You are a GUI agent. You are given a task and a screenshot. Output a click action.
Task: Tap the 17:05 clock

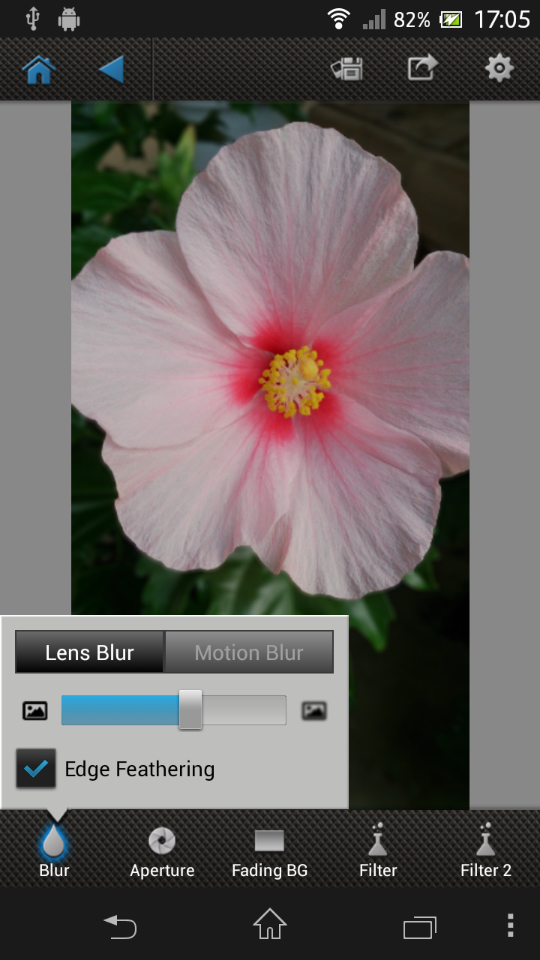click(502, 20)
